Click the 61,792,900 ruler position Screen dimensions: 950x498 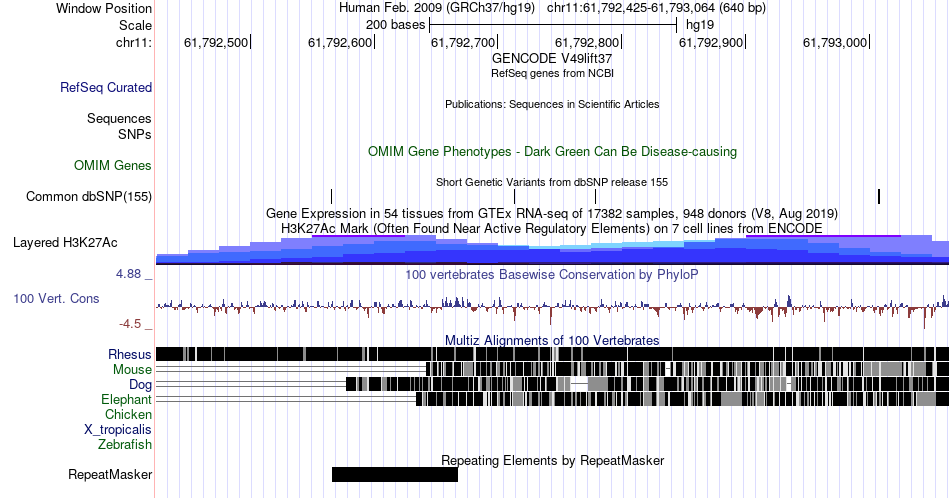point(712,42)
